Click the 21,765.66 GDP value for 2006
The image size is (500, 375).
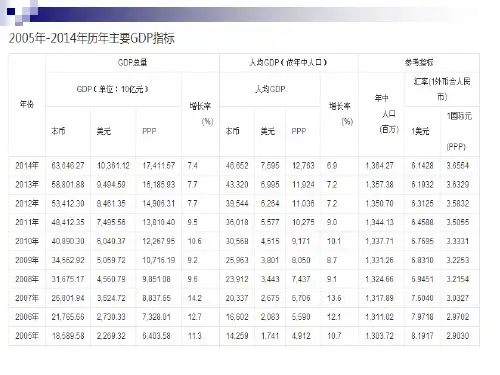coord(68,317)
